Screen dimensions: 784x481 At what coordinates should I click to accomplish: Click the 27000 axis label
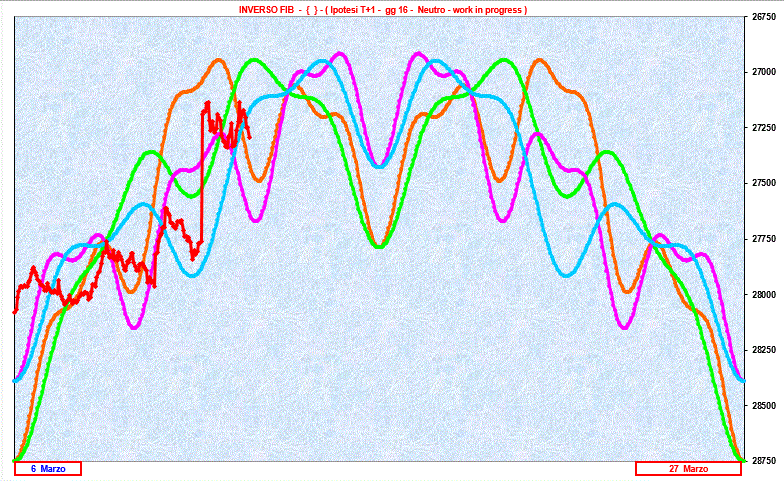tap(764, 72)
